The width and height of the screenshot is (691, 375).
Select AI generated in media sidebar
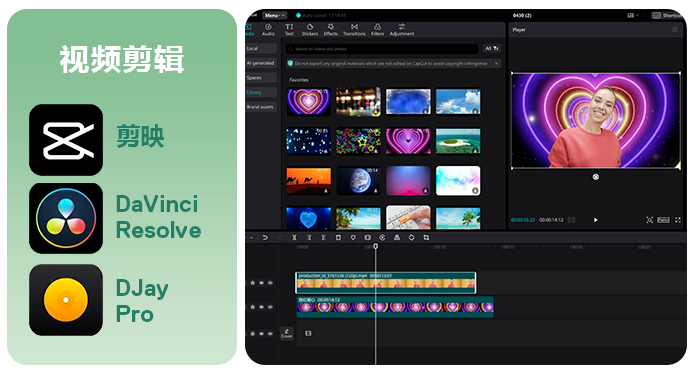(261, 63)
